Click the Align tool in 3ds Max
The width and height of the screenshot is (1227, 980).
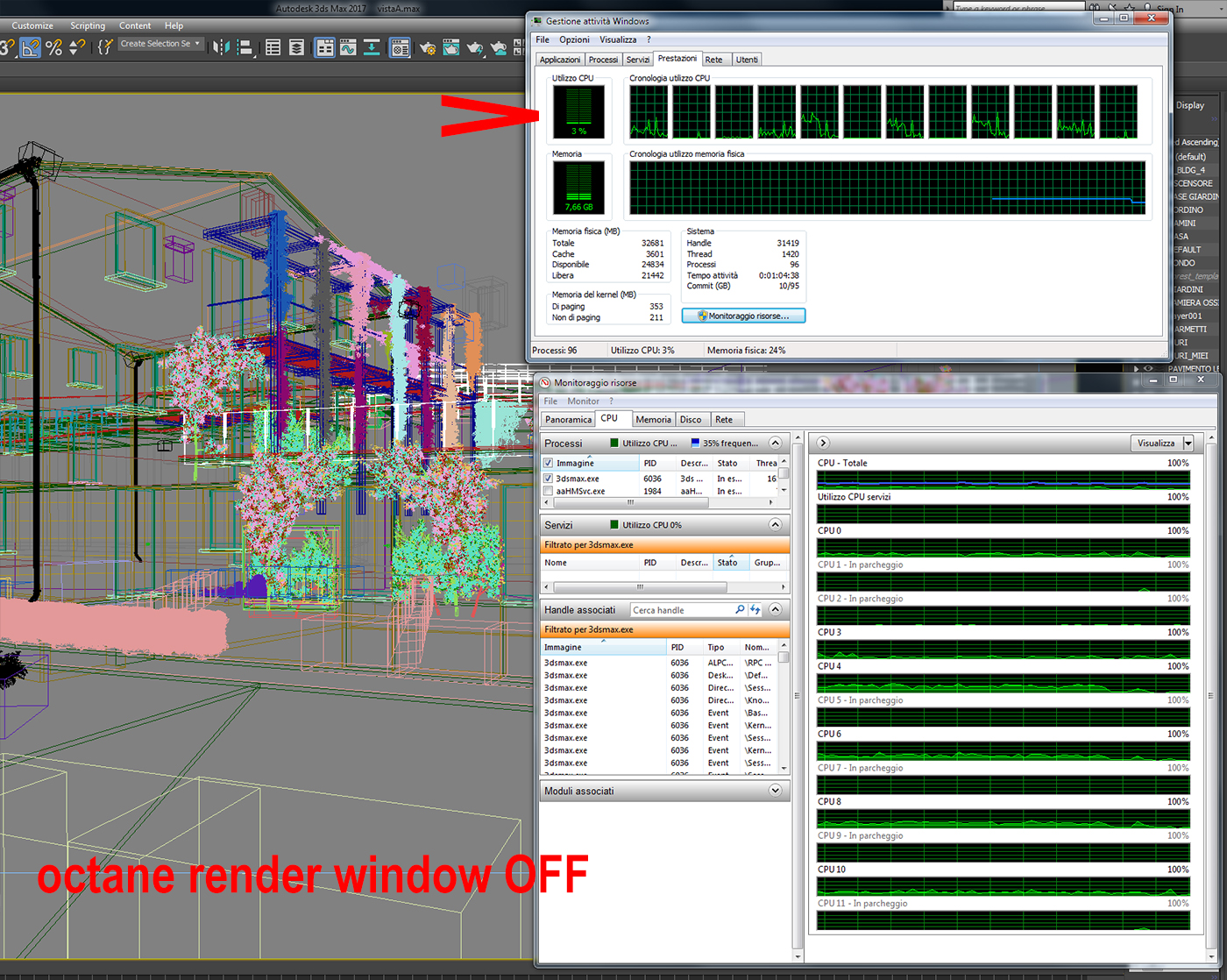click(x=245, y=47)
